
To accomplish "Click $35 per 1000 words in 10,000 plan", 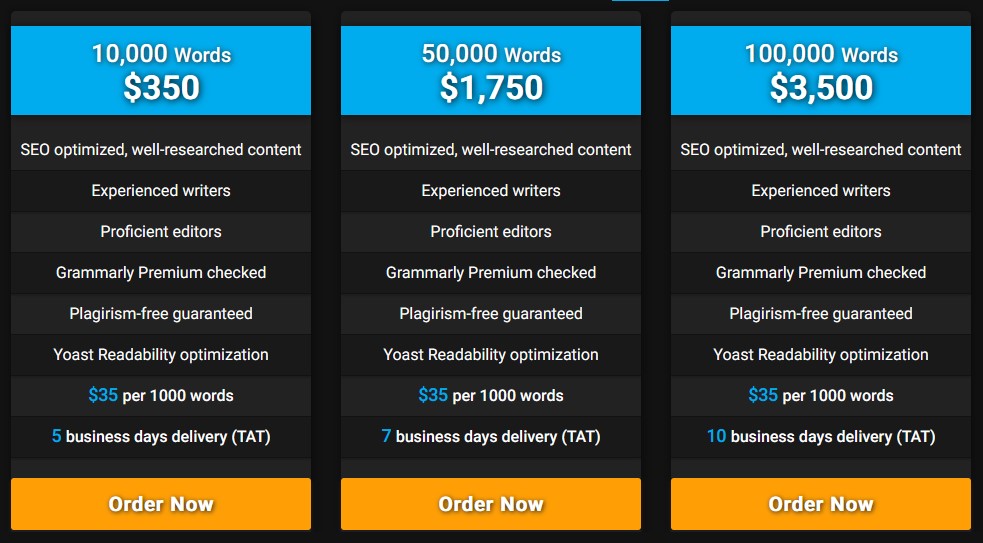I will coord(160,396).
